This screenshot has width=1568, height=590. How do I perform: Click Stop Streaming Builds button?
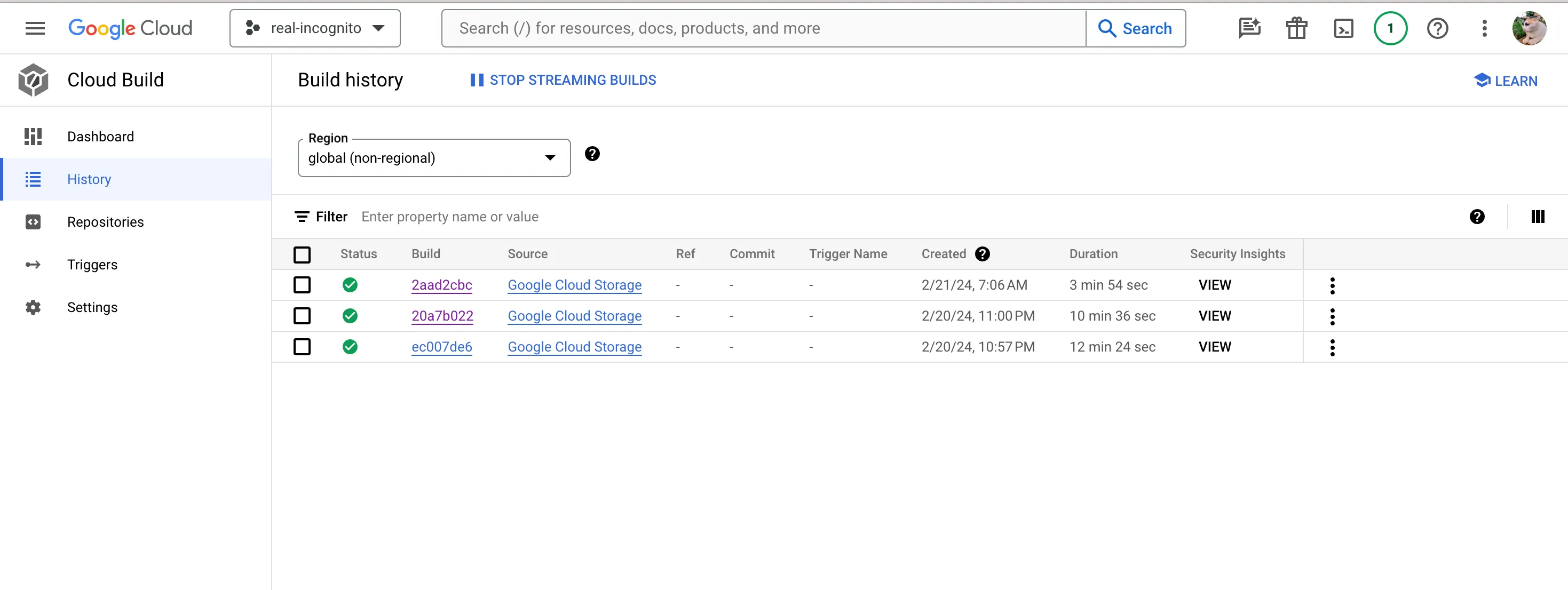point(563,81)
